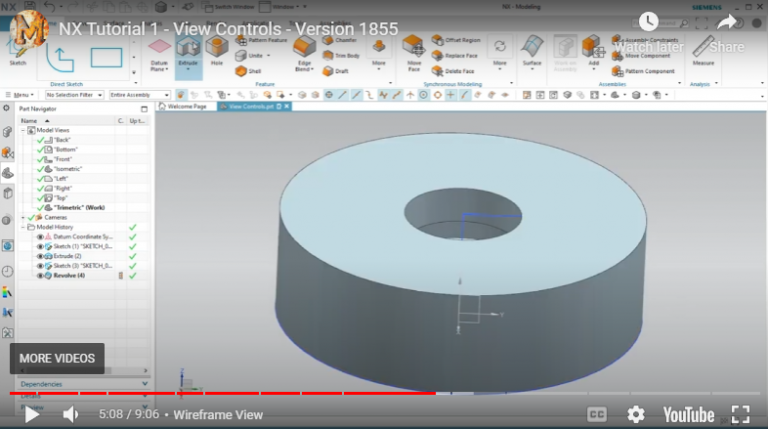
Task: Click the Chamfer tool
Action: (340, 40)
